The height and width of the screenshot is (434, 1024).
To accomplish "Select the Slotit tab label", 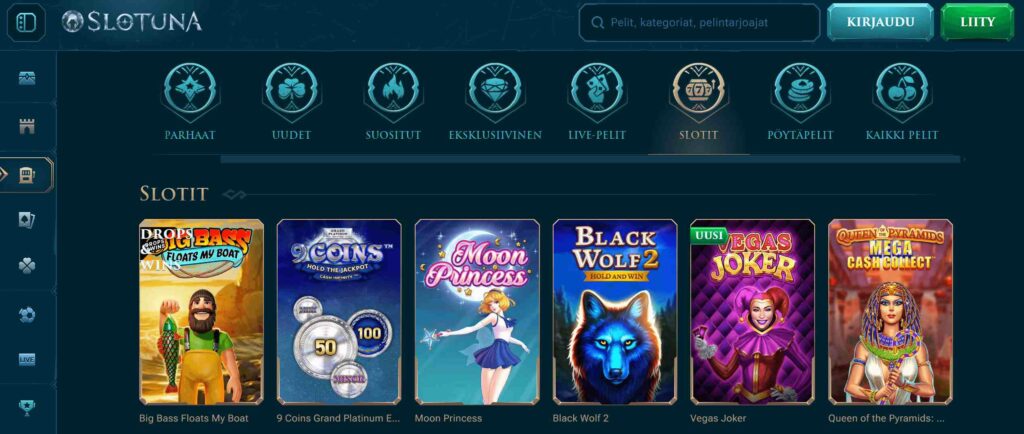I will (698, 135).
